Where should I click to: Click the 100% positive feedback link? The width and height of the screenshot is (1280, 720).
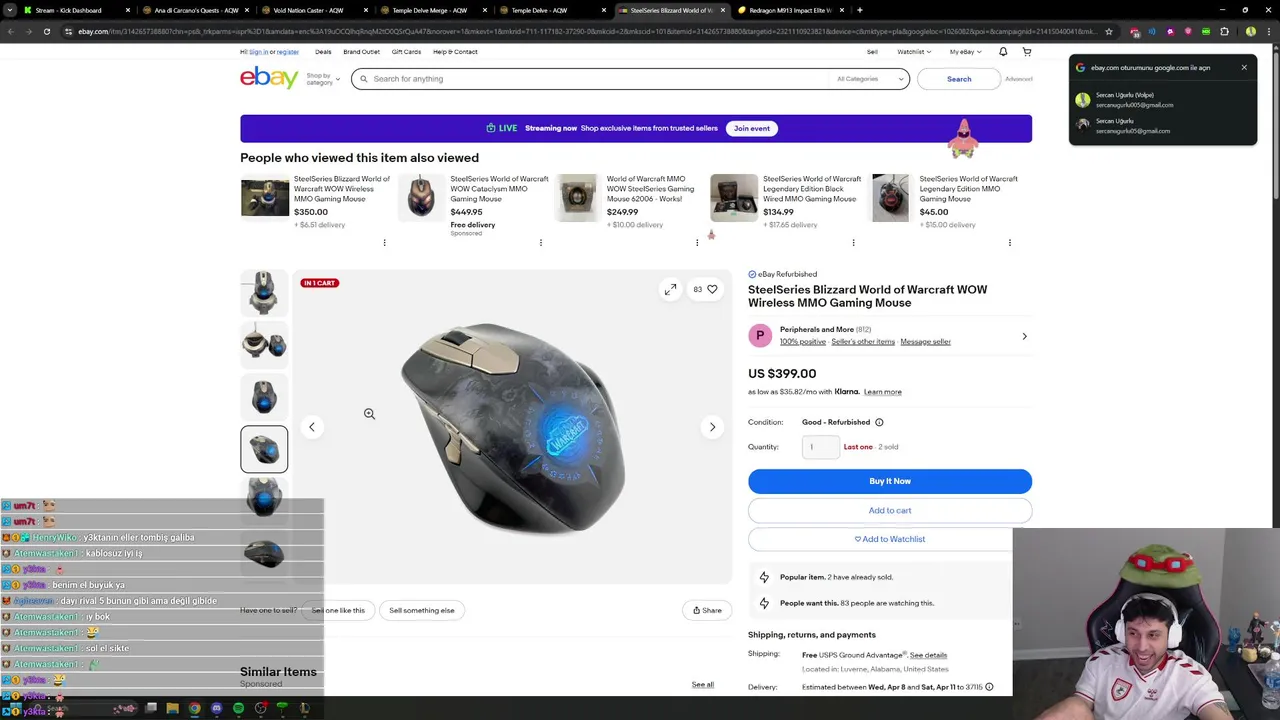pyautogui.click(x=803, y=342)
